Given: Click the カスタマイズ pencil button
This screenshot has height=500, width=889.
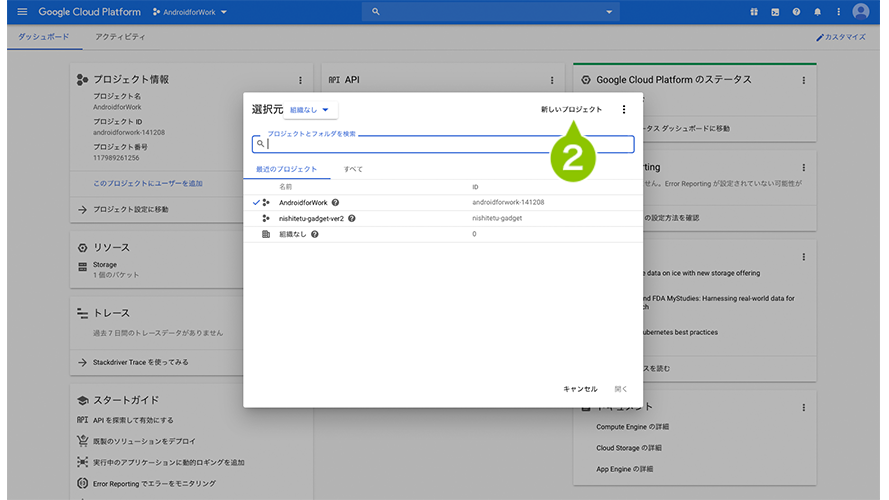Looking at the screenshot, I should click(x=840, y=37).
